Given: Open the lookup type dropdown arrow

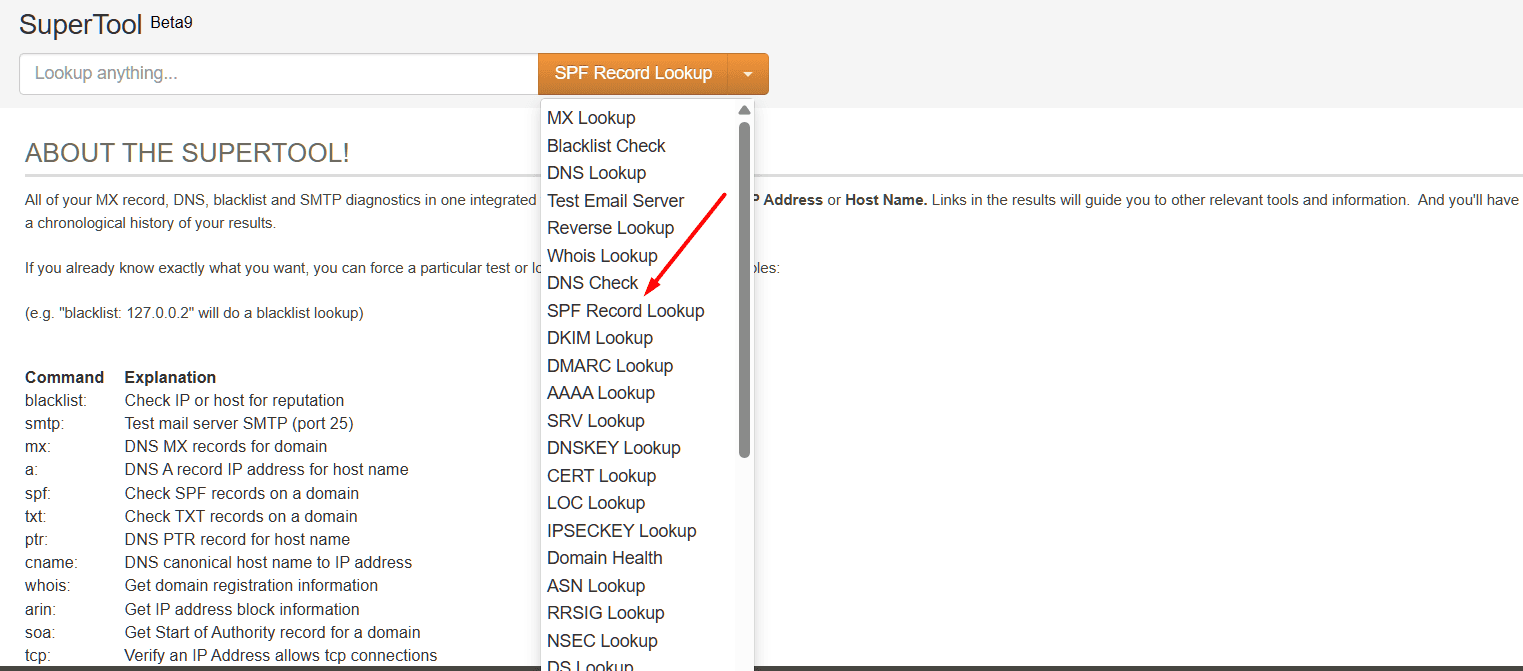Looking at the screenshot, I should click(x=748, y=74).
